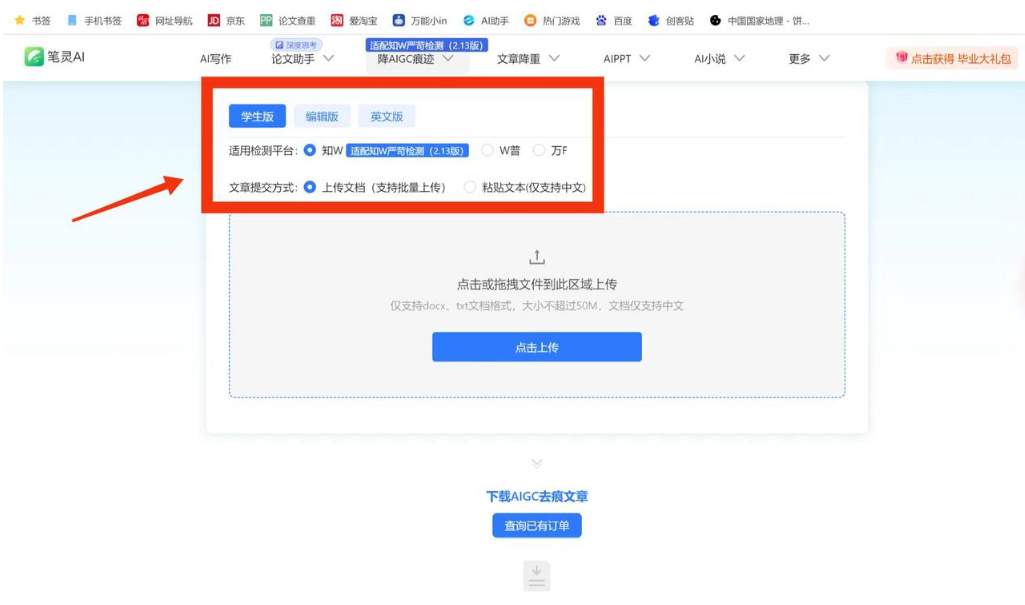This screenshot has height=605, width=1025.
Task: Click text 点击或拖拽文件到此区域上传
Action: pyautogui.click(x=537, y=284)
